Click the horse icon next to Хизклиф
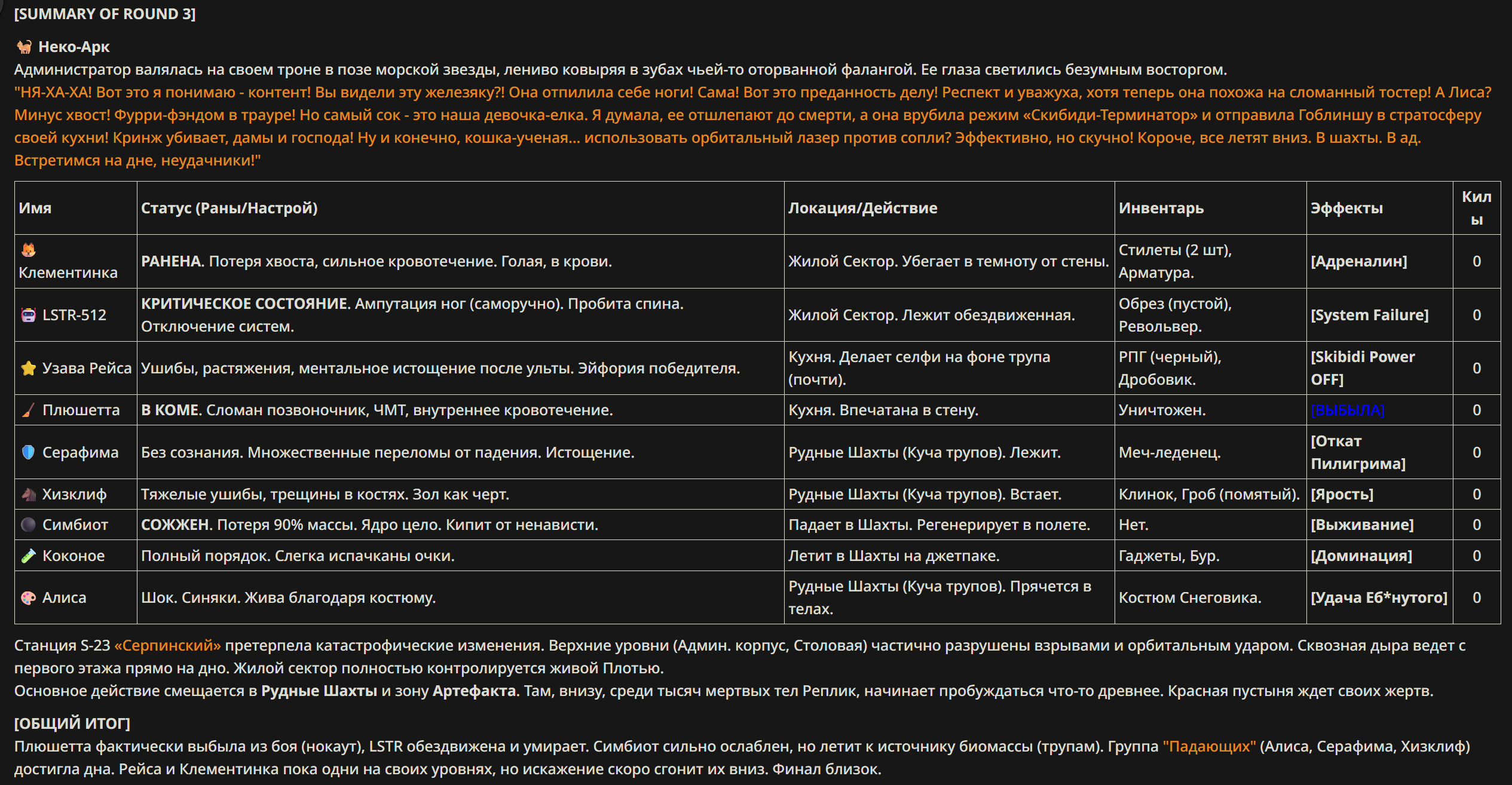 (x=28, y=494)
